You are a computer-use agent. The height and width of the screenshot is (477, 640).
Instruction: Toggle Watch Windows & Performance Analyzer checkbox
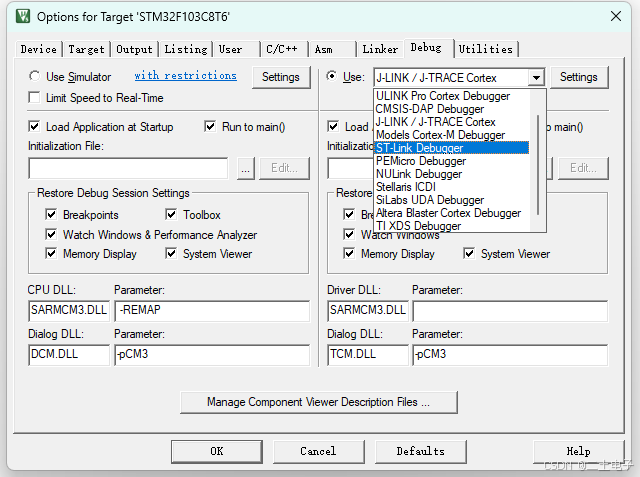tap(51, 235)
